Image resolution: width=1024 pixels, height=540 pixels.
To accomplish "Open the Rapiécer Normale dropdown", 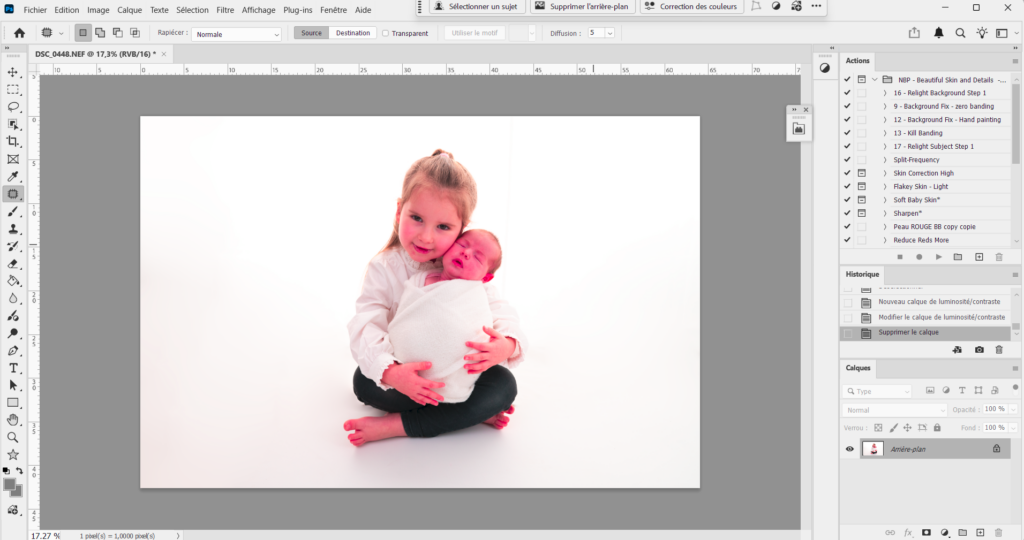I will pyautogui.click(x=237, y=34).
